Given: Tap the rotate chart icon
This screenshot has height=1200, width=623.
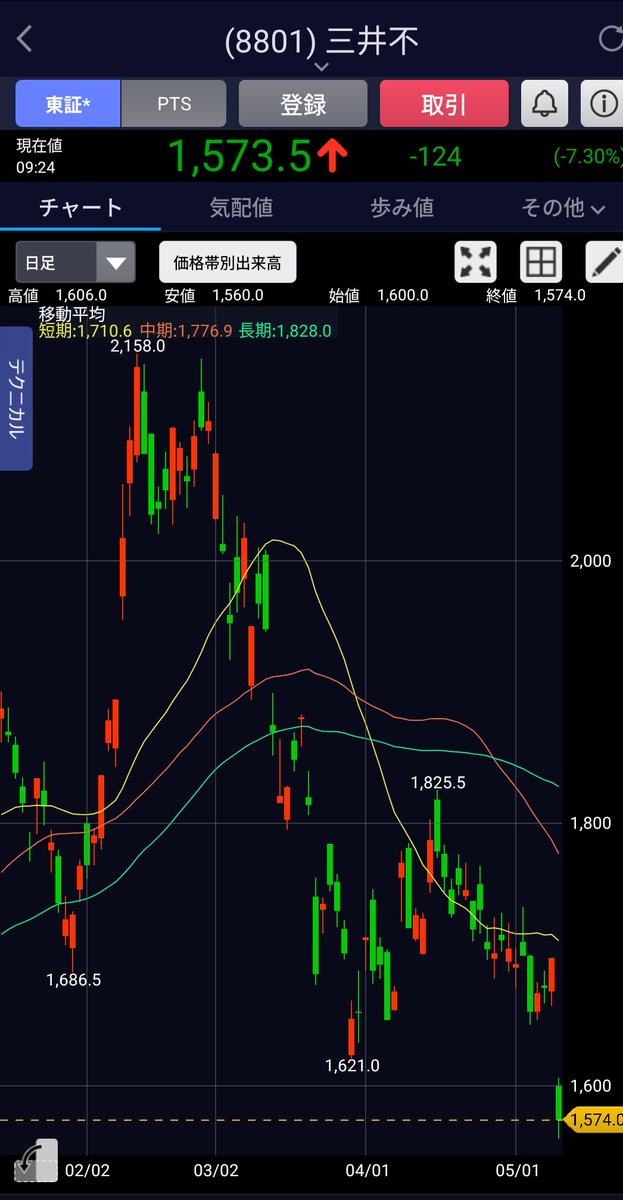Looking at the screenshot, I should point(35,1161).
